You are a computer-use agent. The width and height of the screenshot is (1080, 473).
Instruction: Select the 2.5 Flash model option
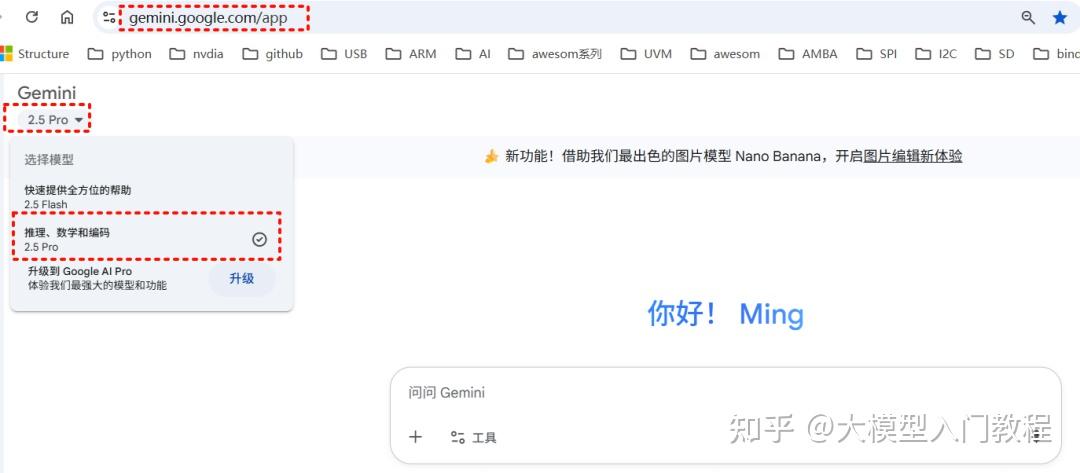pyautogui.click(x=152, y=197)
